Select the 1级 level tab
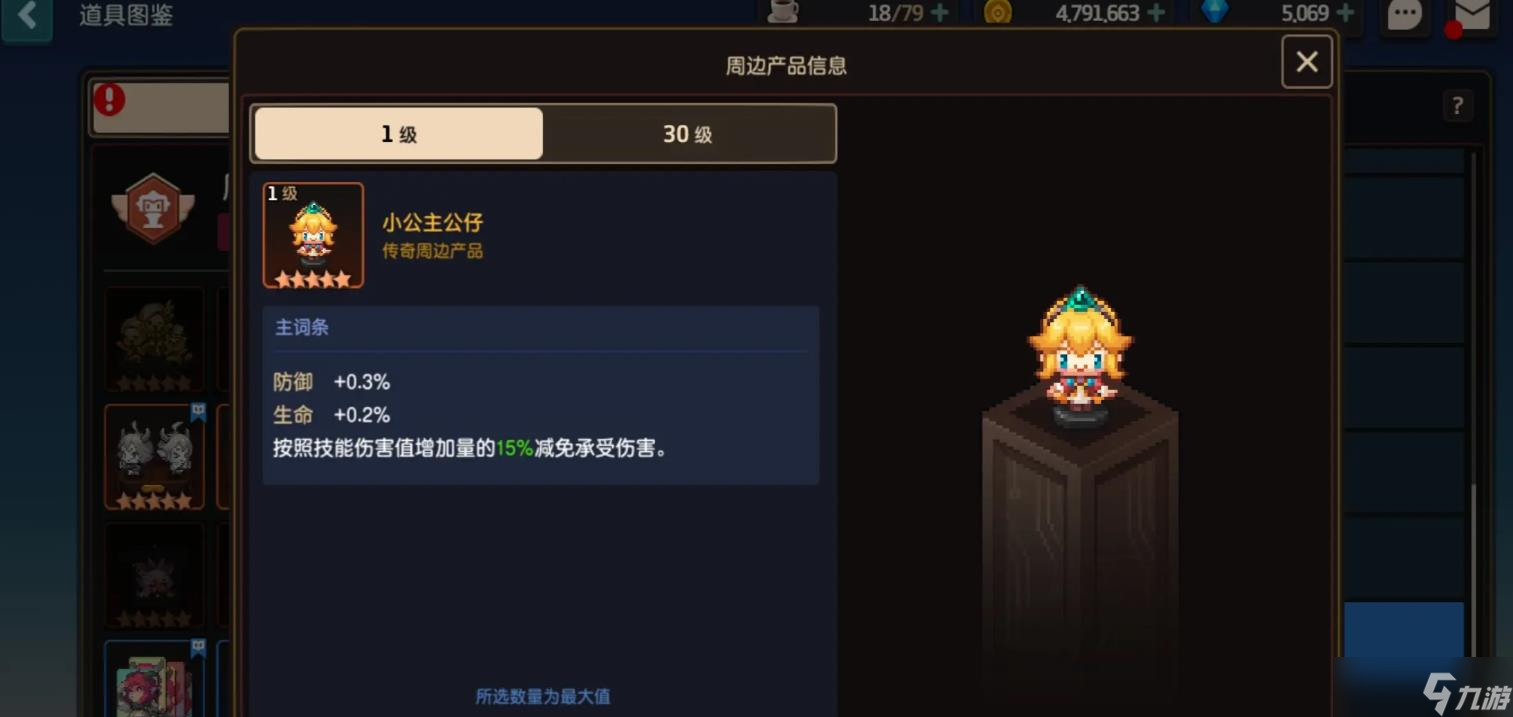Viewport: 1513px width, 717px height. pos(399,134)
